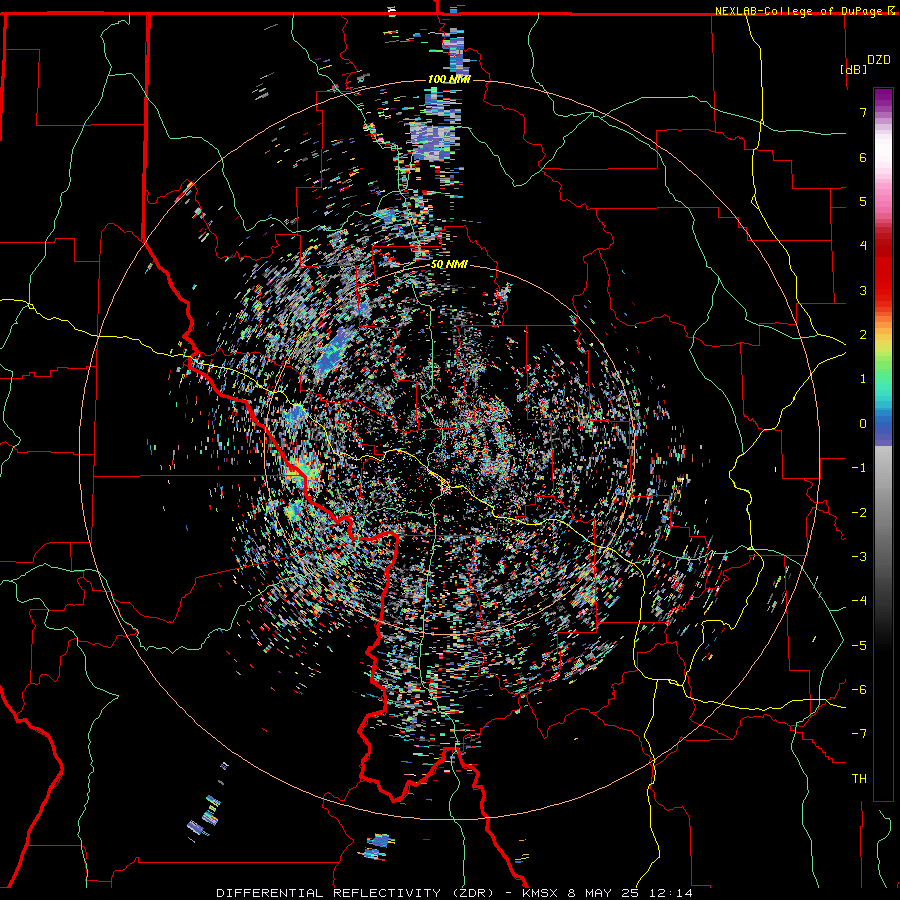
Task: Select the 3 dB scale label
Action: click(863, 290)
